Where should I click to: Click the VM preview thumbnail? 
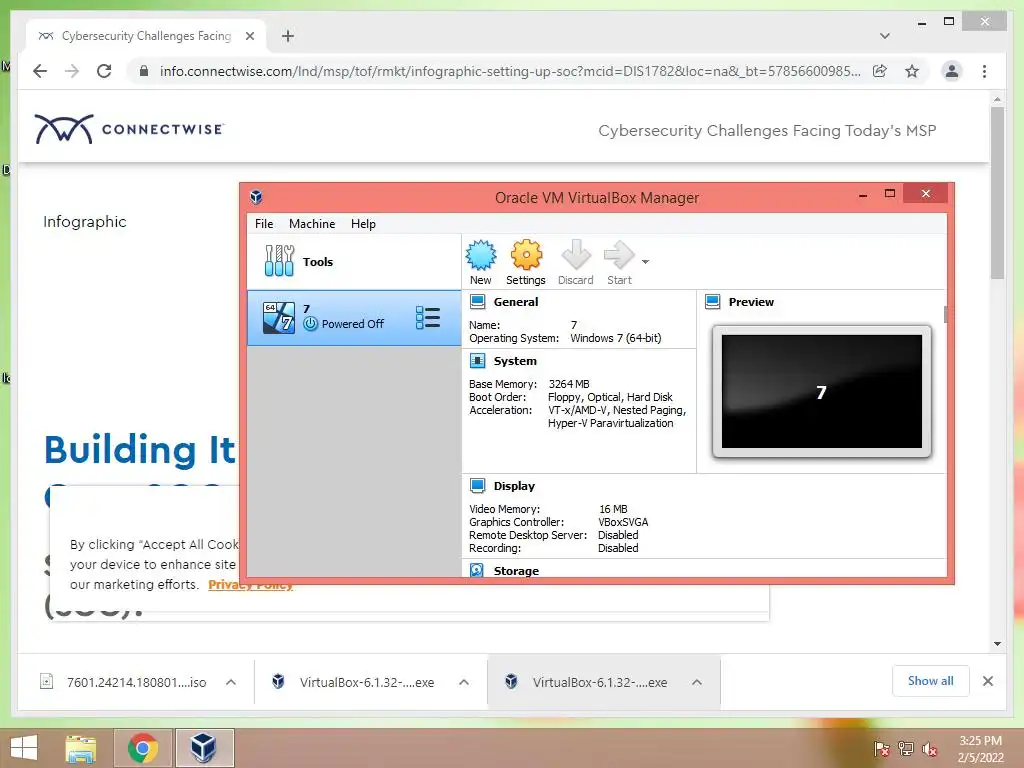click(x=822, y=391)
